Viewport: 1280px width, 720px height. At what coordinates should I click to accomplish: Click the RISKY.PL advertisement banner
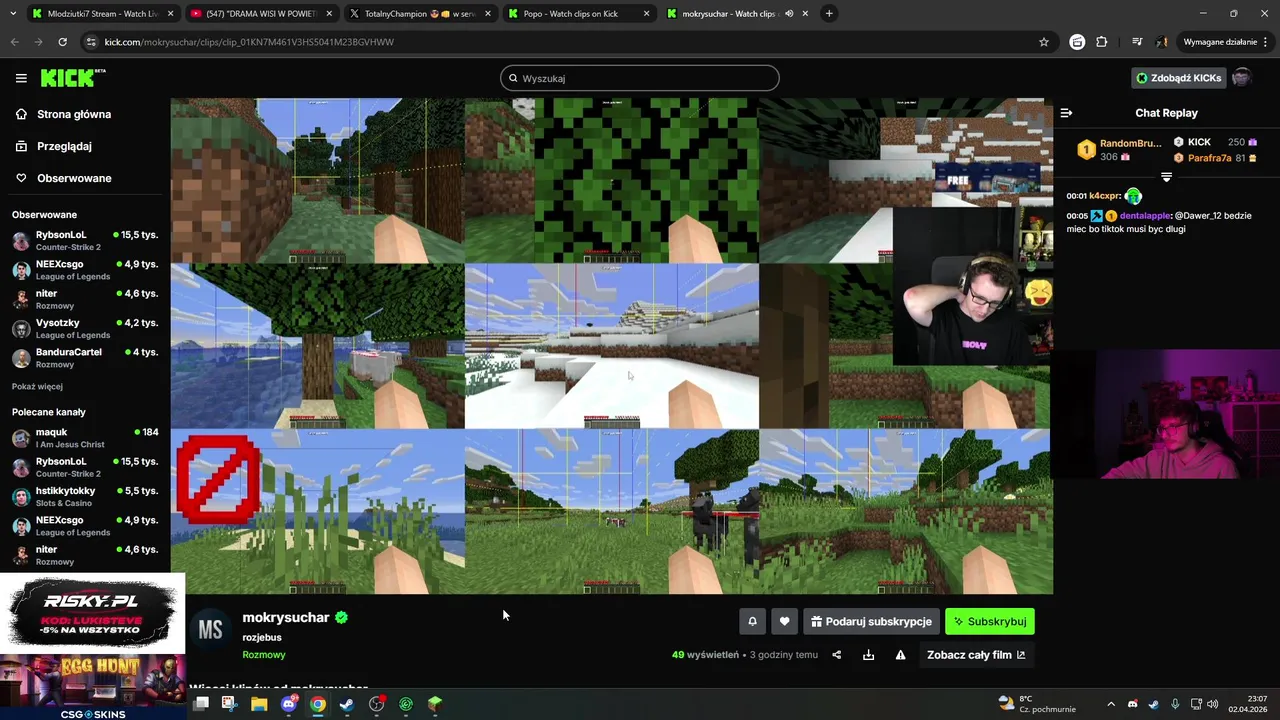(92, 613)
